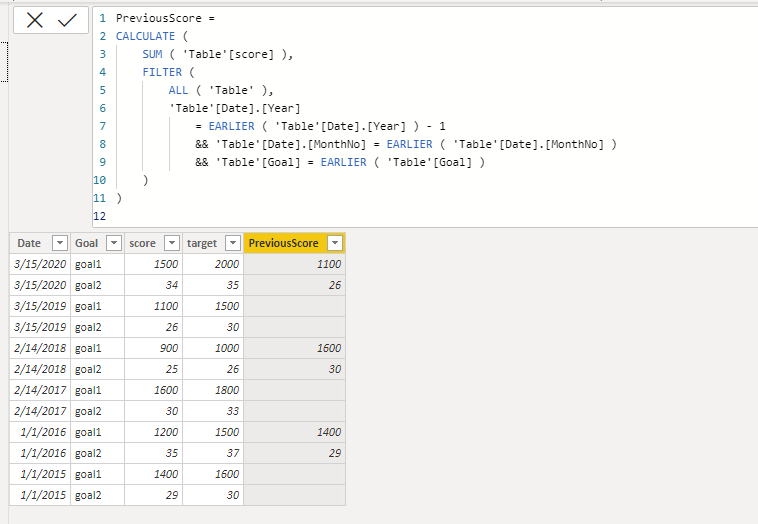Select target cell with value 37

coord(213,453)
